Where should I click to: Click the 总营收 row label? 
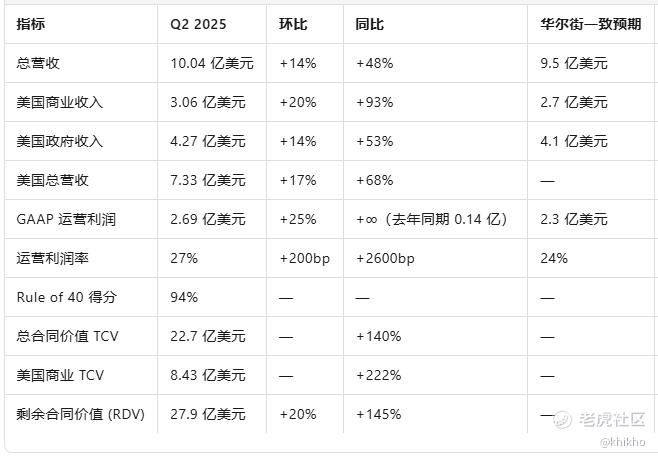point(38,63)
